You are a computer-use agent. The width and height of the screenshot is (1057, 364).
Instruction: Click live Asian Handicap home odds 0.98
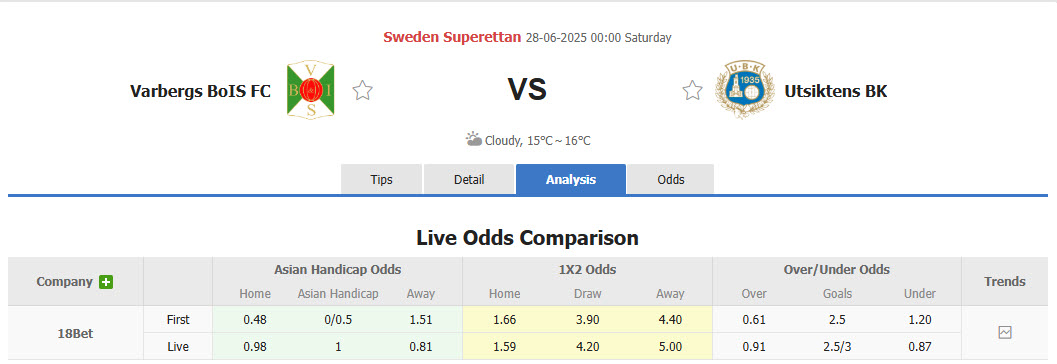255,347
